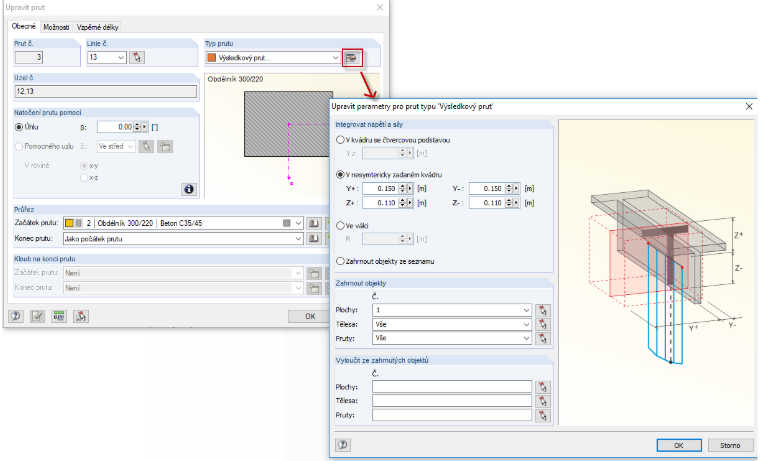Select Zahrnout objekty ze seznamu option
Screen dimensions: 760x461
pyautogui.click(x=340, y=261)
